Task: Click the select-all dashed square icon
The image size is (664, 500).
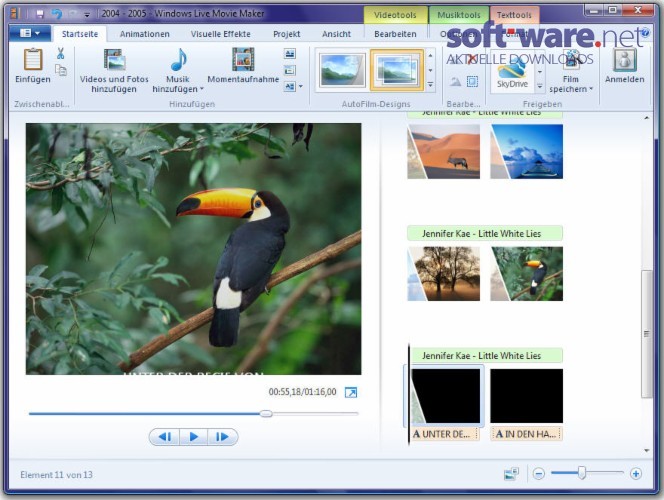Action: pyautogui.click(x=472, y=81)
